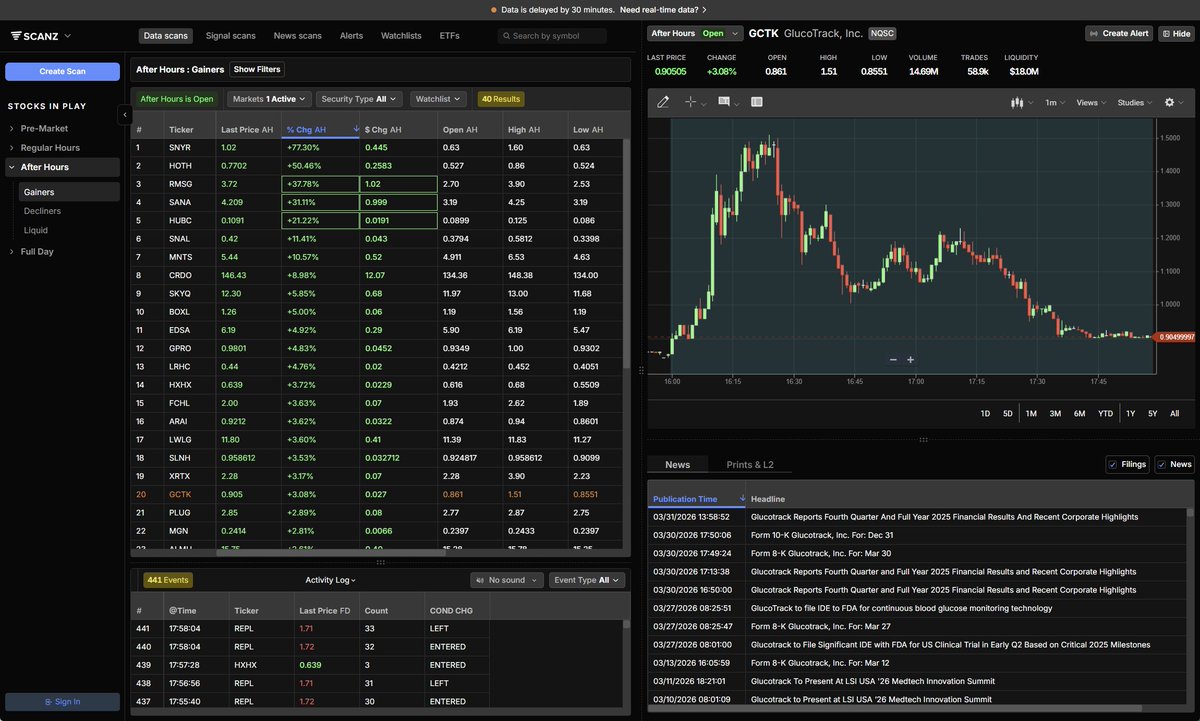Collapse the left sidebar with arrow icon
Image resolution: width=1200 pixels, height=721 pixels.
coord(125,114)
